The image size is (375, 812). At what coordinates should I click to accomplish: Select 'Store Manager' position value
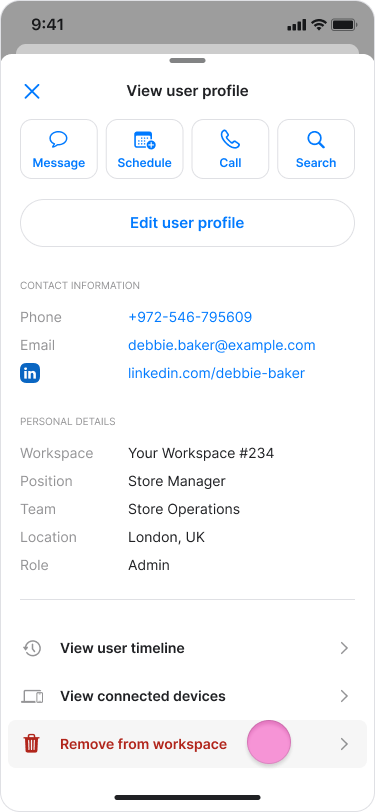point(177,482)
